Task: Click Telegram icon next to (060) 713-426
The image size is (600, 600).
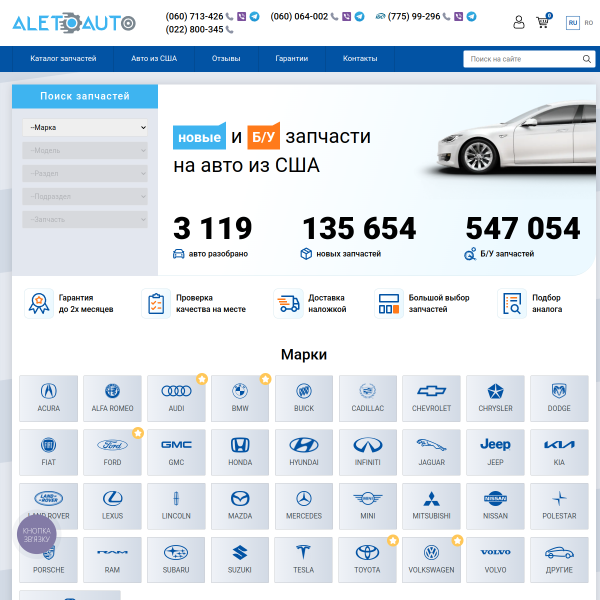Action: point(254,16)
